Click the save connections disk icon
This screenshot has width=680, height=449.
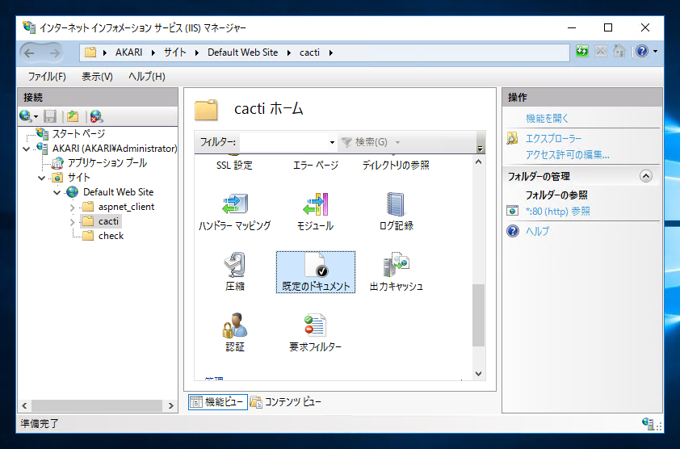(50, 116)
